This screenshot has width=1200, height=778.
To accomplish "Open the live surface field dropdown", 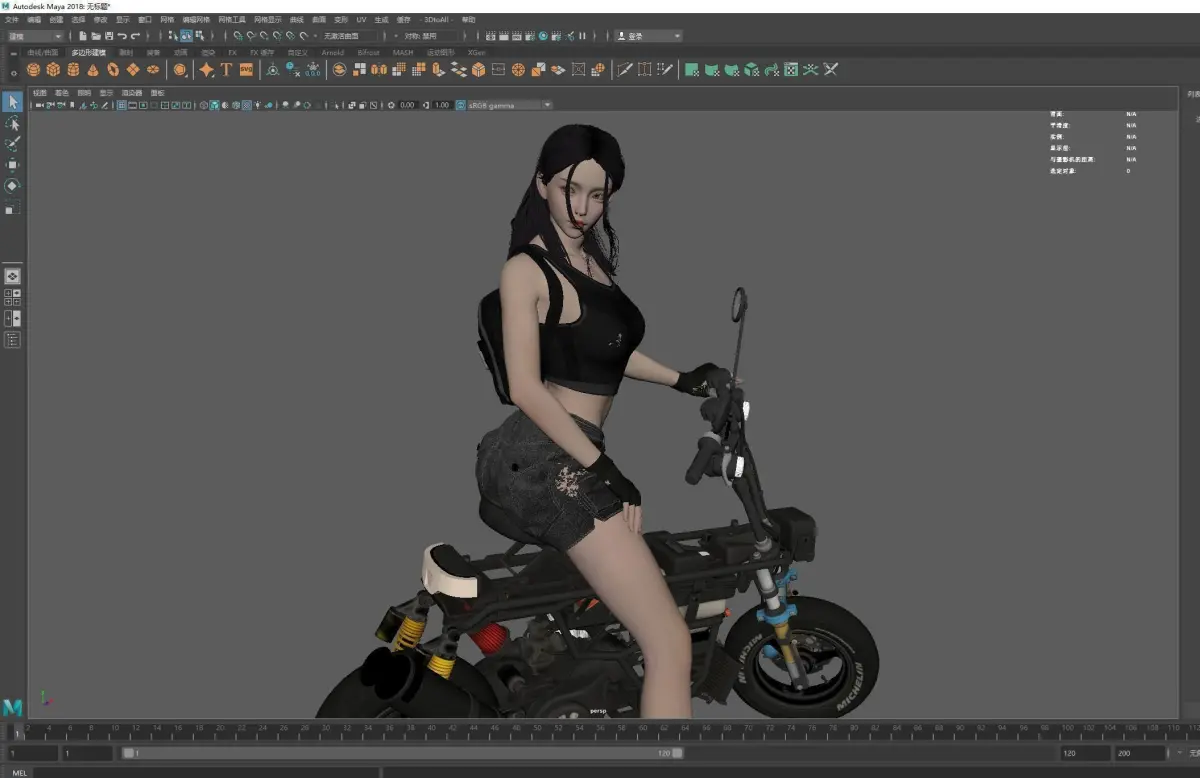I will point(349,36).
